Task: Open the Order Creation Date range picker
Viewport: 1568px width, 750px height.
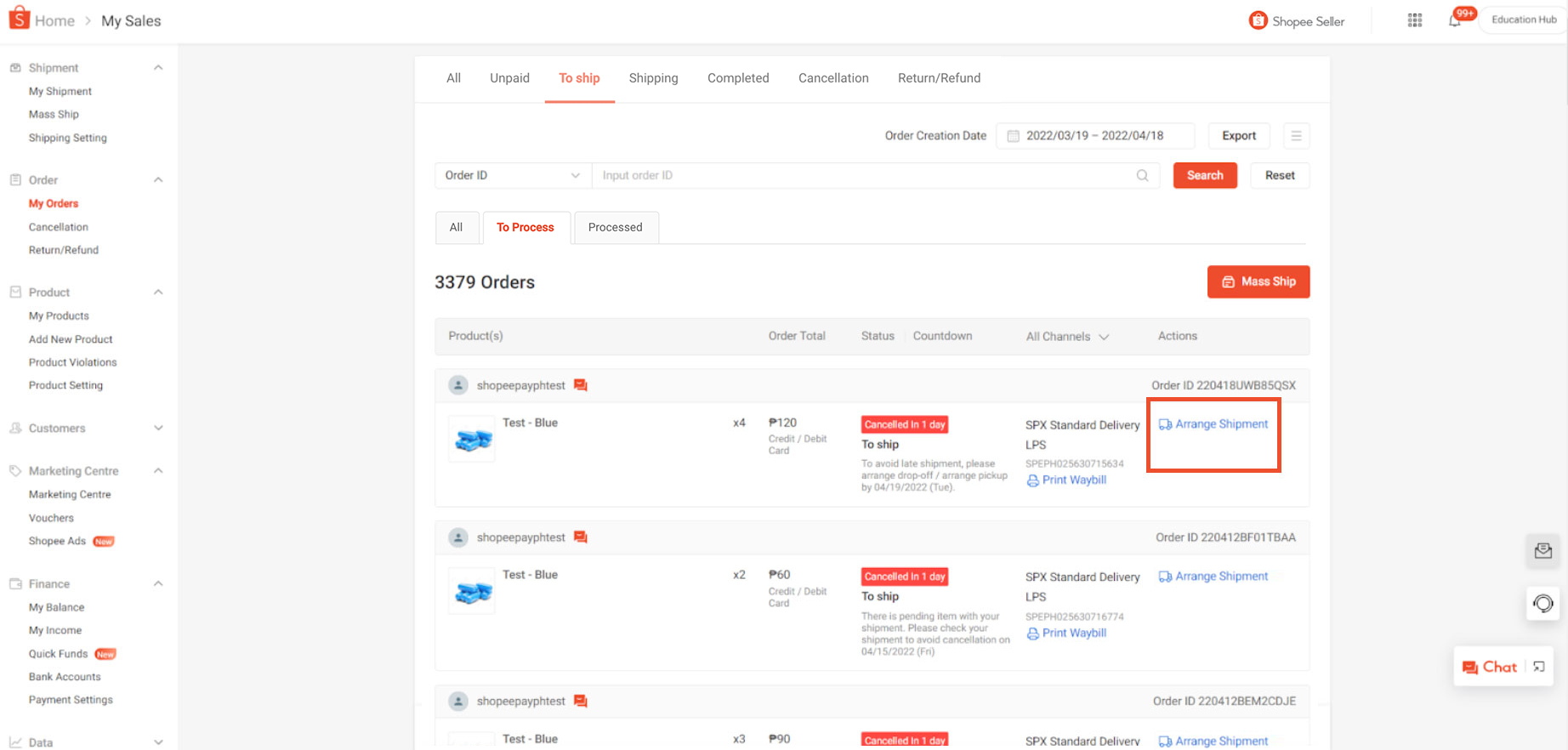Action: (1094, 136)
